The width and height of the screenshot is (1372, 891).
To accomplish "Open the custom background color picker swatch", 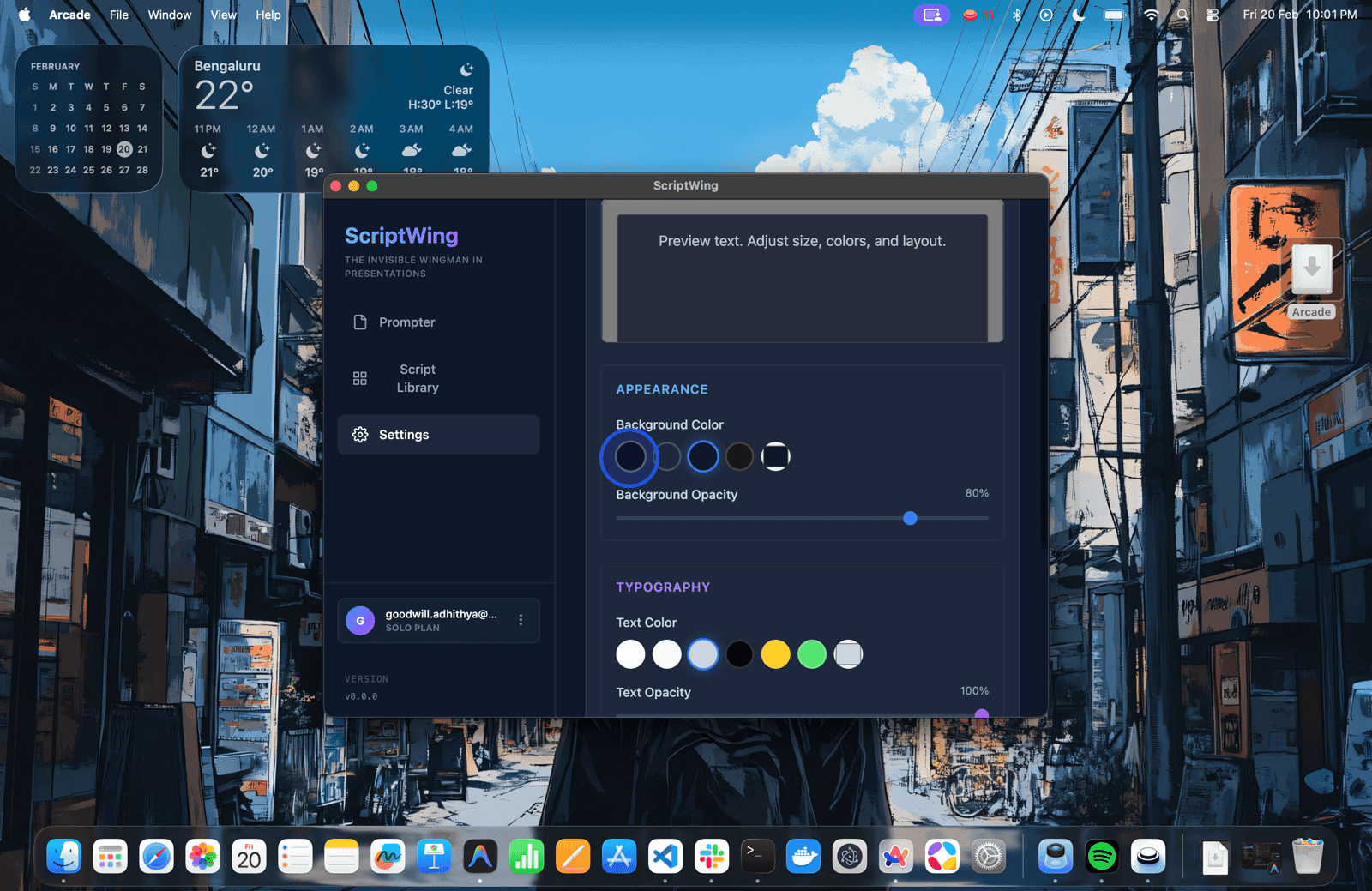I will 775,456.
